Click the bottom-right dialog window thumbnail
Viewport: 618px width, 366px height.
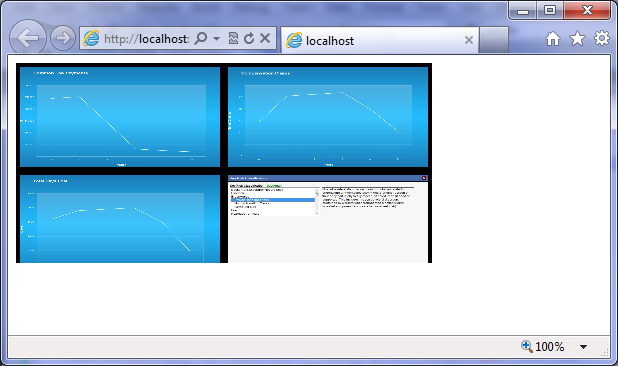pos(328,219)
